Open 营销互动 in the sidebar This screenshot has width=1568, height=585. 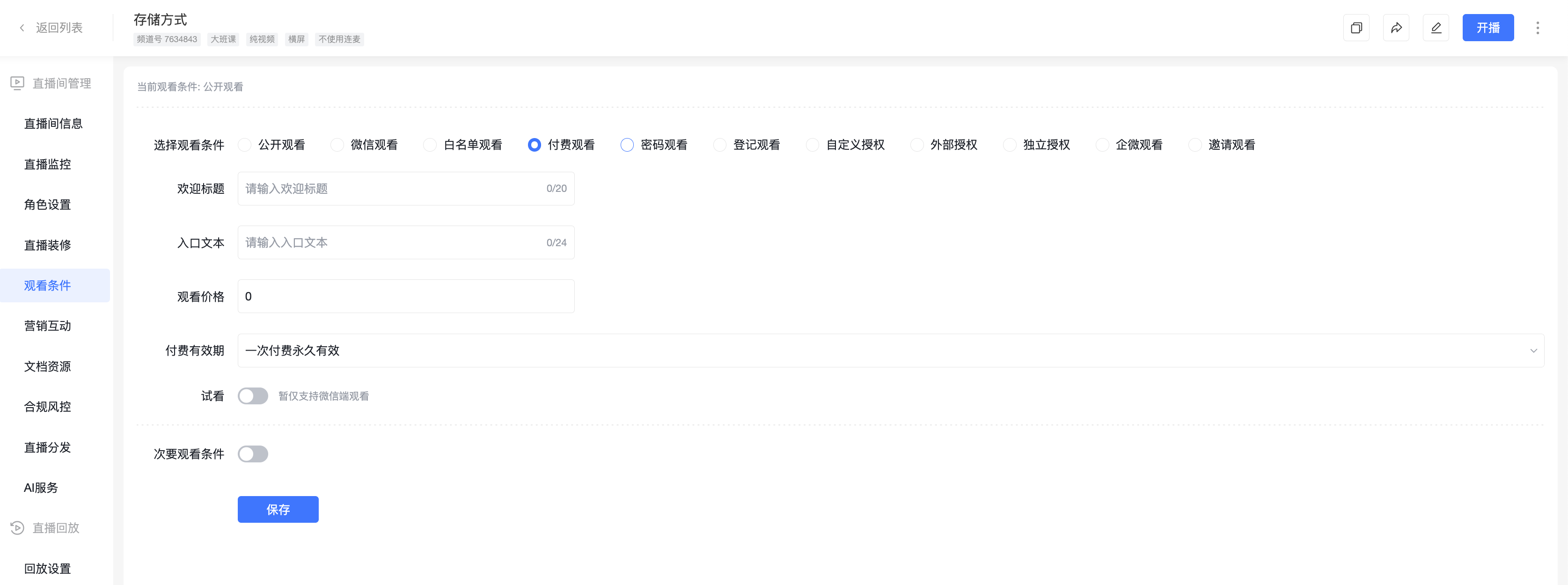pos(47,326)
